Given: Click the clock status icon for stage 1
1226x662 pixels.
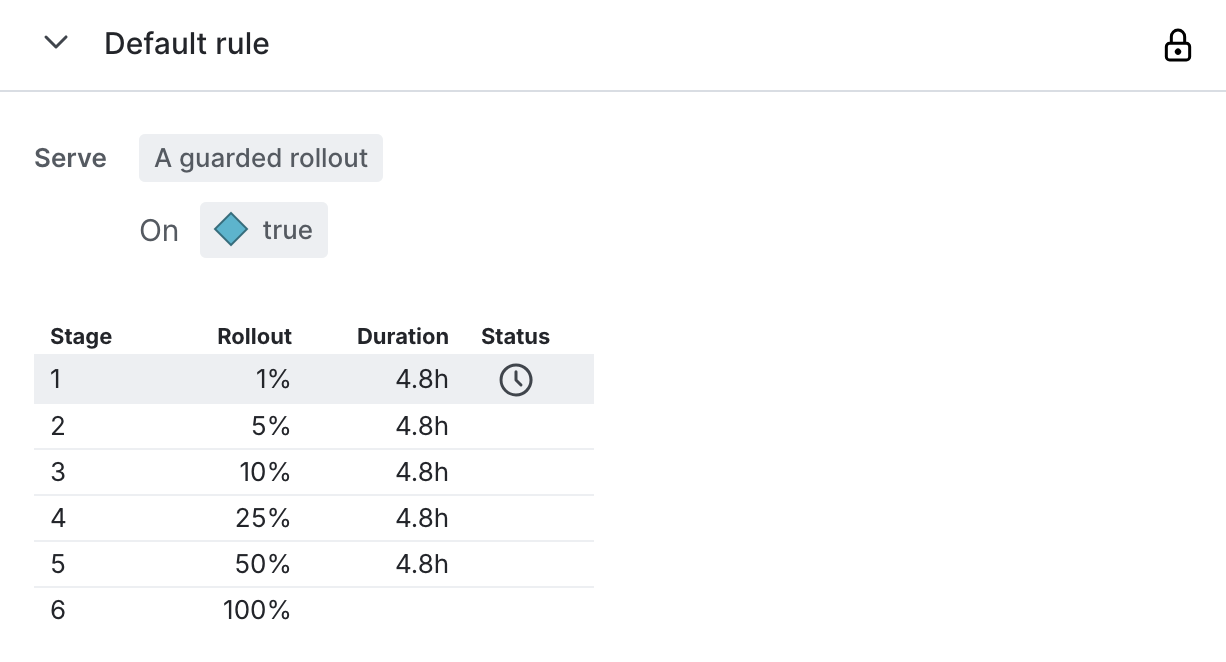Looking at the screenshot, I should (516, 380).
